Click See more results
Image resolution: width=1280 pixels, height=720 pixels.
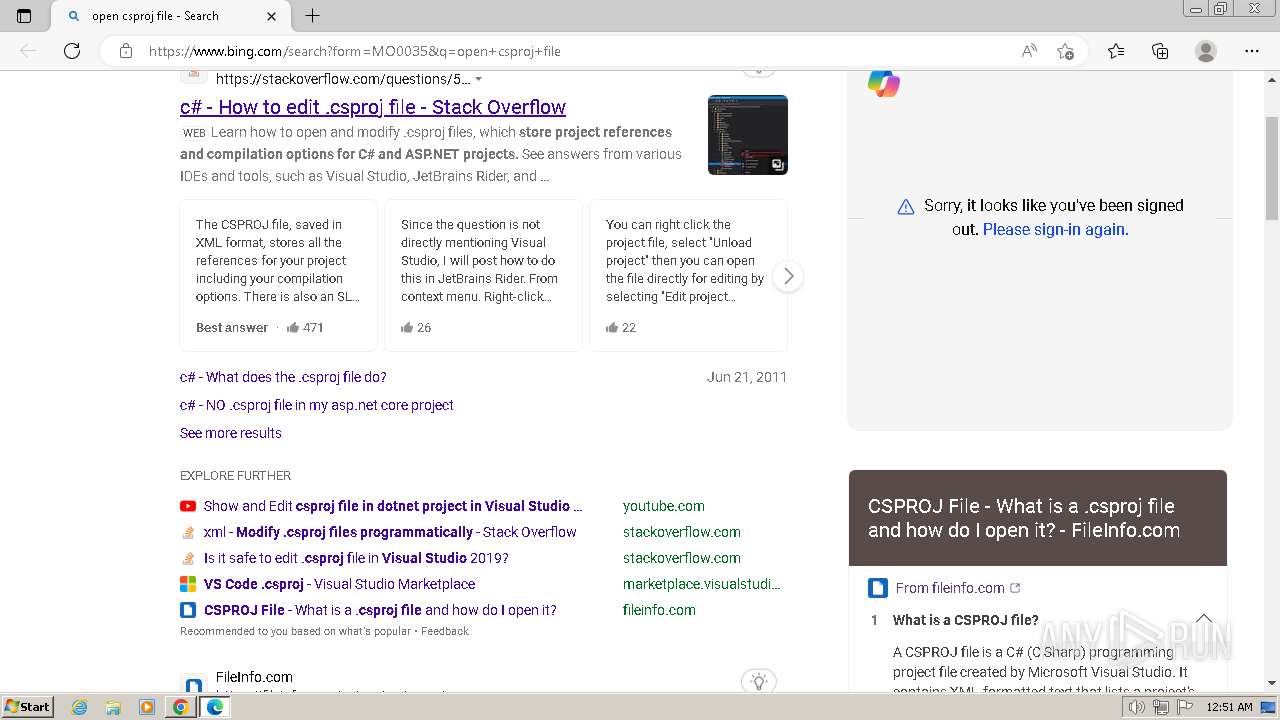[231, 433]
